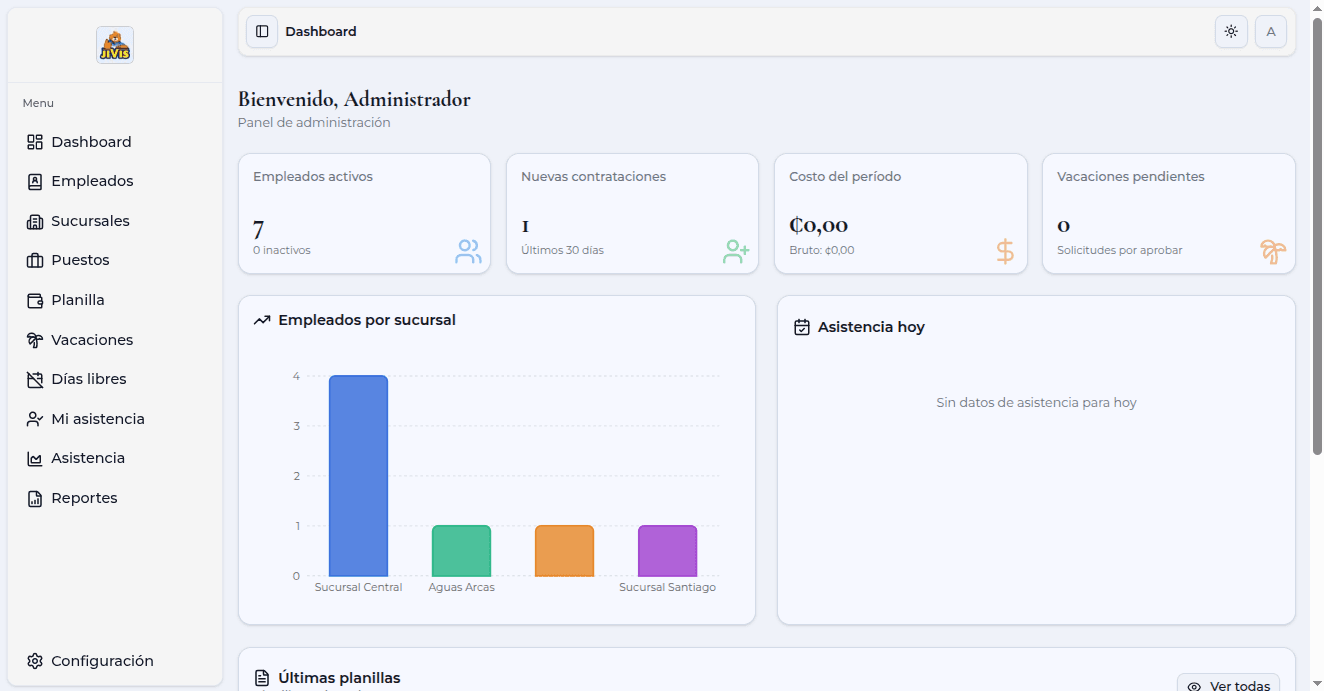Click the Asistencia chart icon in the sidebar

tap(35, 458)
